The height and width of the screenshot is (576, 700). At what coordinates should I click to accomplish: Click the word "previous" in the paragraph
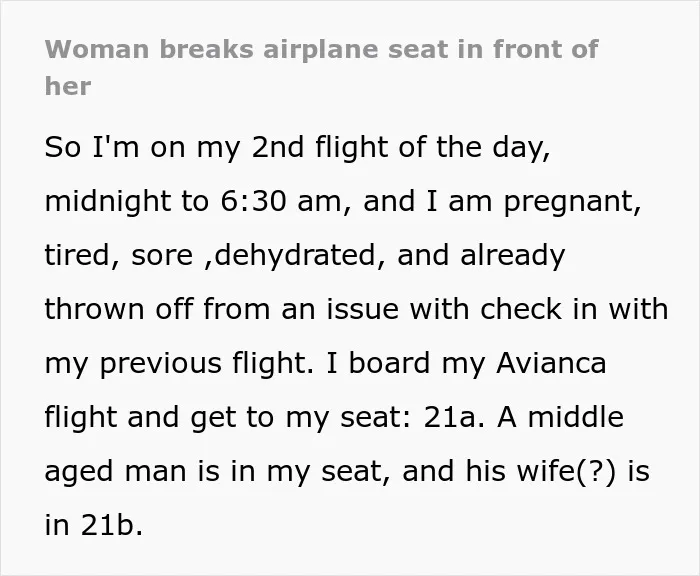click(x=160, y=363)
